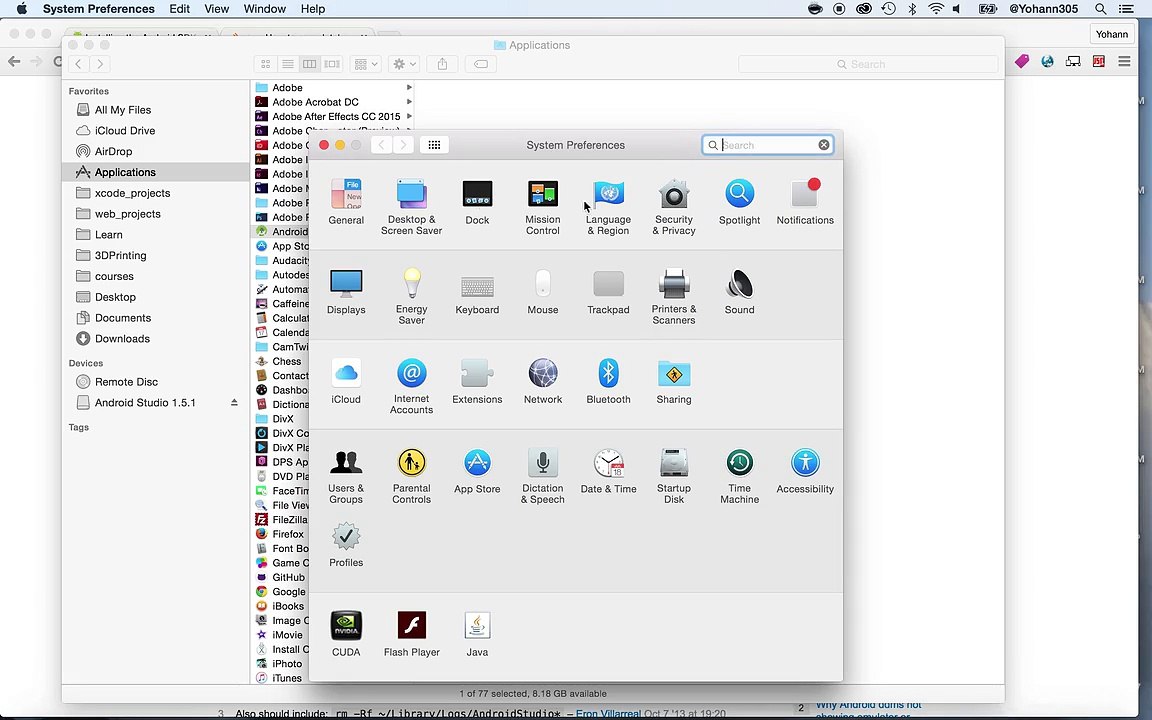Image resolution: width=1152 pixels, height=720 pixels.
Task: Open the Apple menu
Action: click(x=21, y=9)
